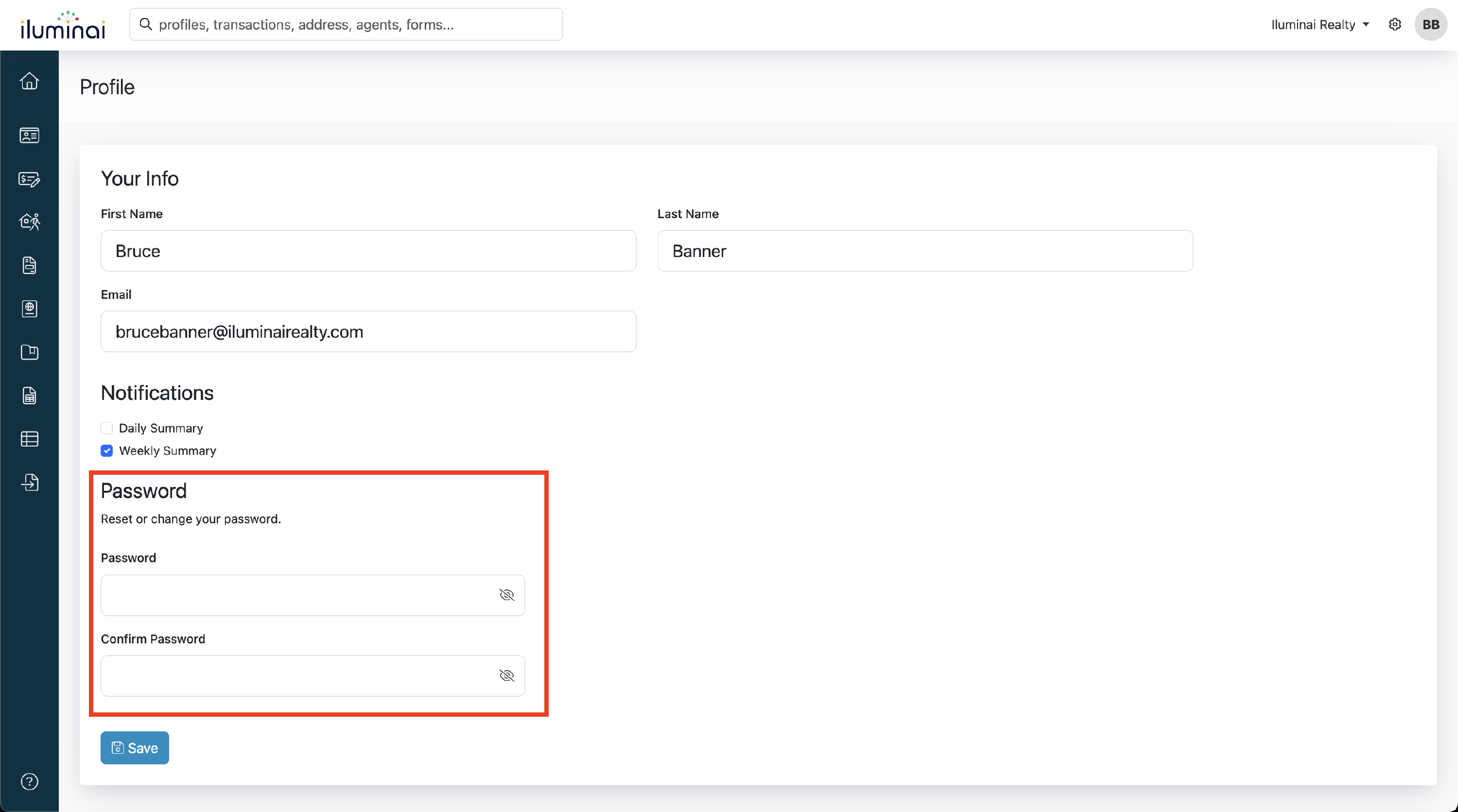
Task: Open the house with walking person icon
Action: pos(30,222)
